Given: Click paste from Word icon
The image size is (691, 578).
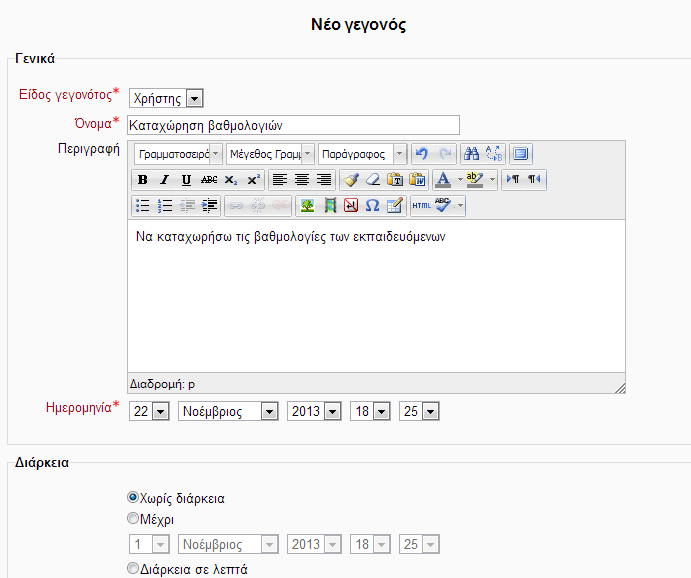Looking at the screenshot, I should point(417,180).
